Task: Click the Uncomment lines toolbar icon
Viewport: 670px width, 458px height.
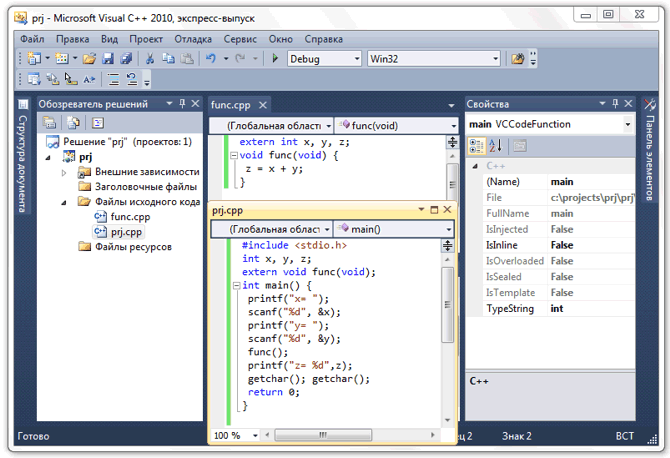Action: (x=132, y=79)
